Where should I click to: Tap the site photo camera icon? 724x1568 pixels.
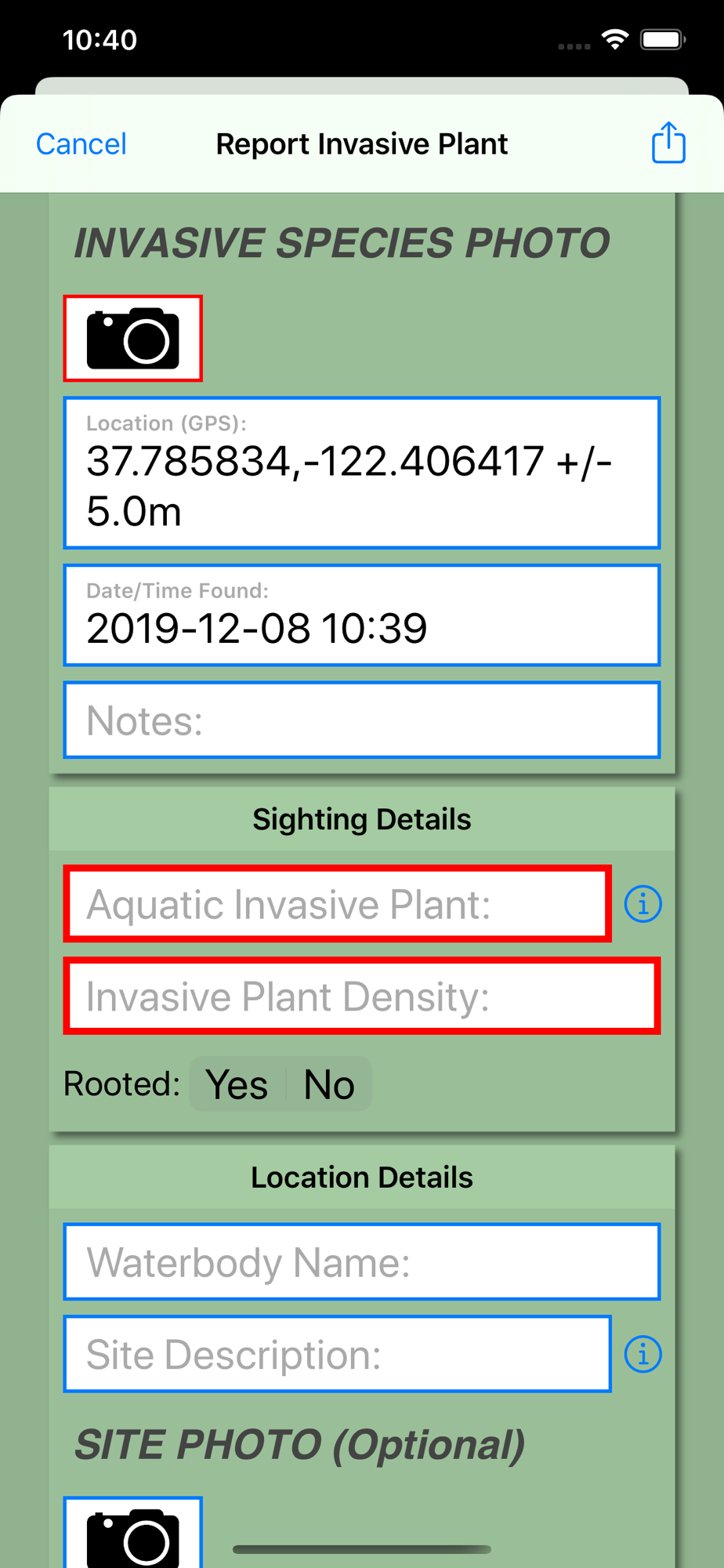132,1534
